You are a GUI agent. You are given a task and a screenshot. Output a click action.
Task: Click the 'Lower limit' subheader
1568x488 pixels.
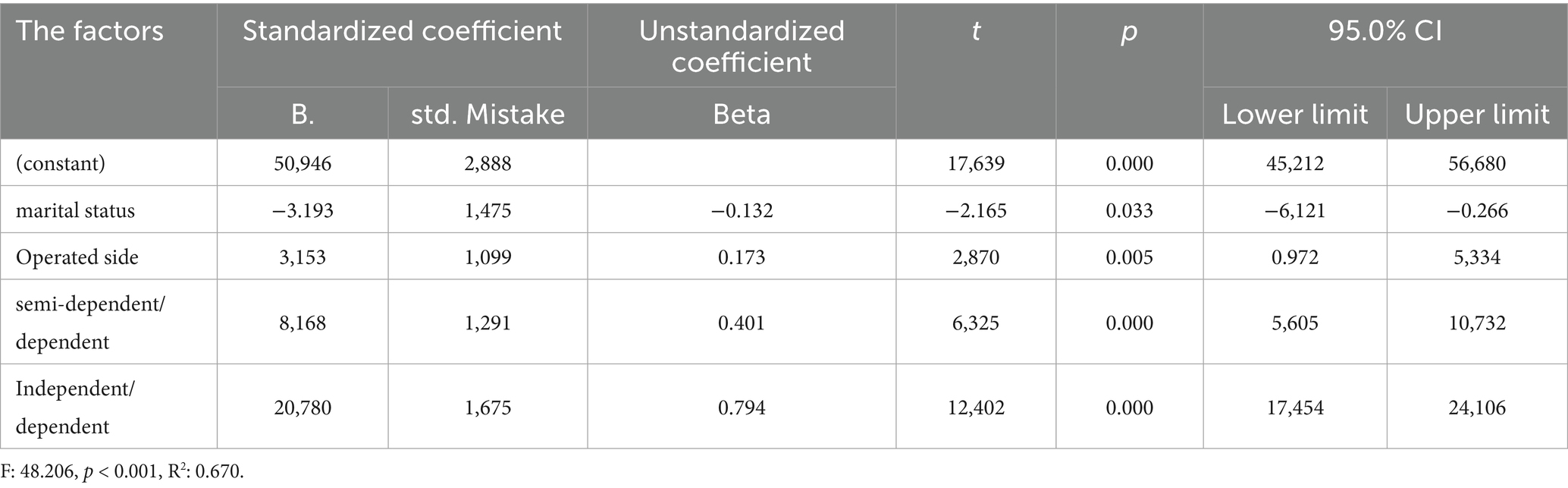pyautogui.click(x=1294, y=114)
